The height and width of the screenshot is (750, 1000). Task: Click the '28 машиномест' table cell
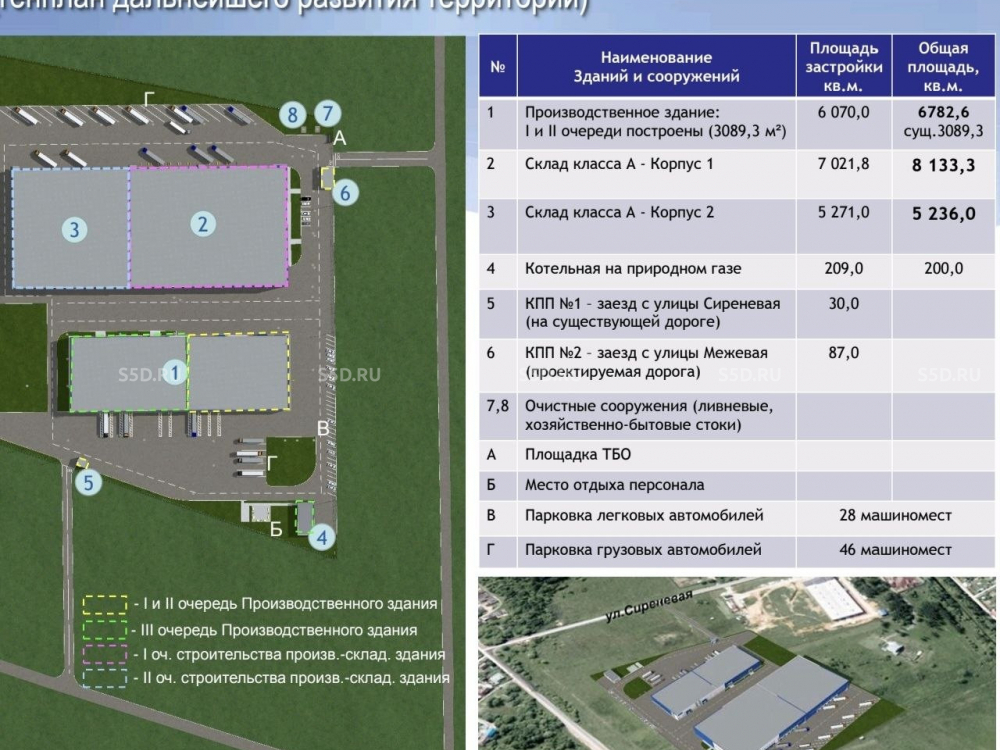[x=895, y=516]
